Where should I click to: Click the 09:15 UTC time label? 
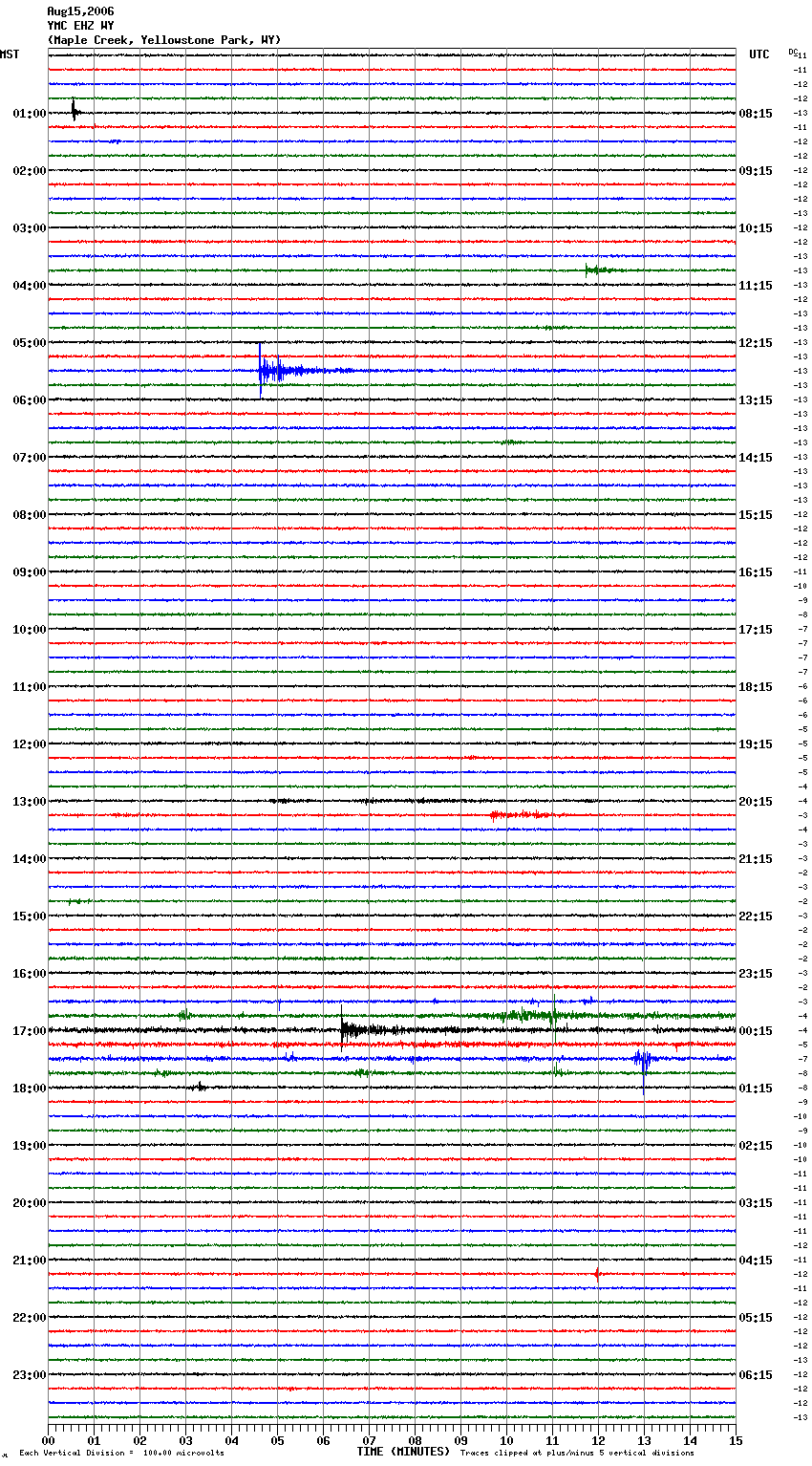coord(756,171)
